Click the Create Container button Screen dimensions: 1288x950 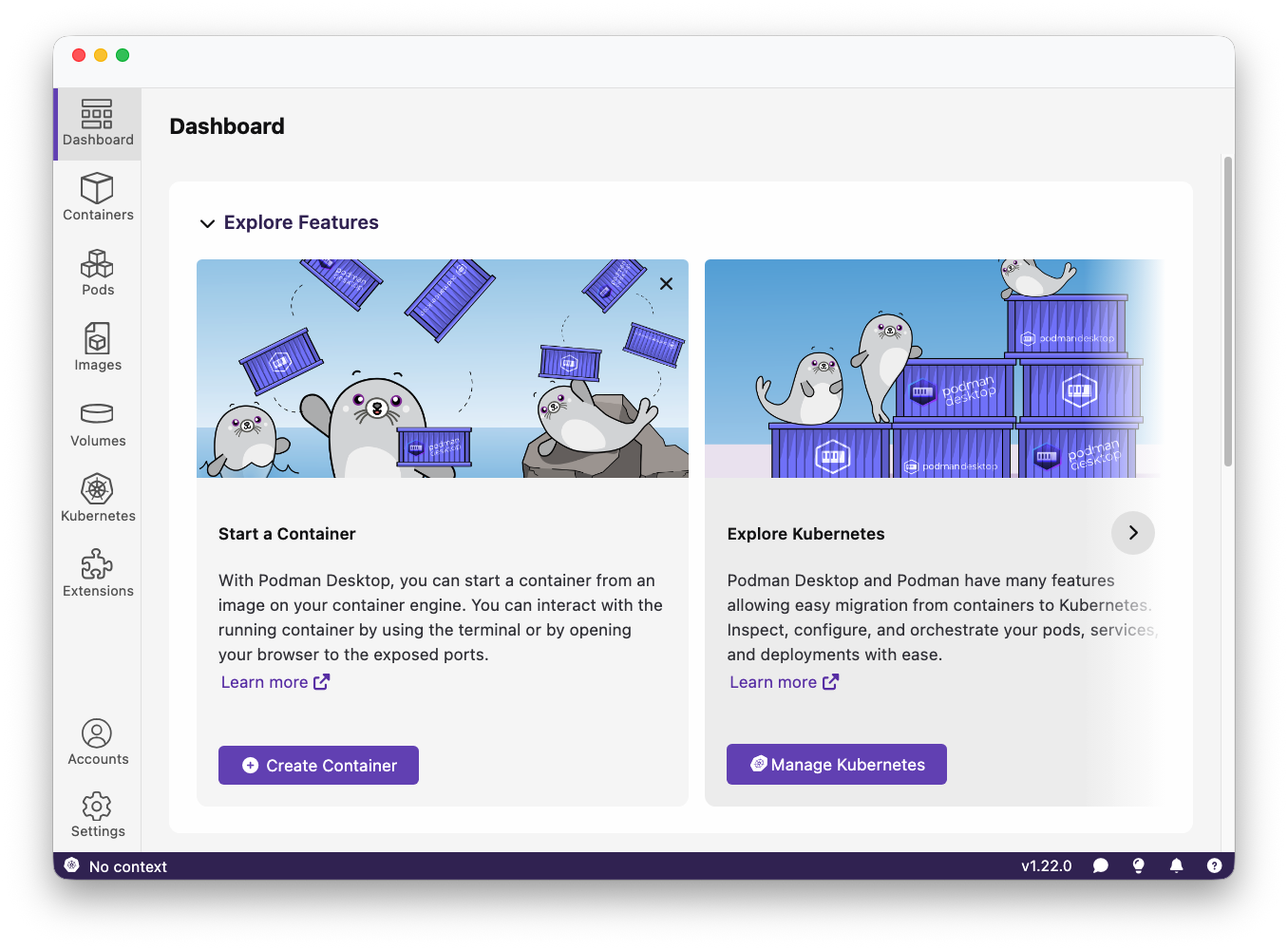coord(318,765)
